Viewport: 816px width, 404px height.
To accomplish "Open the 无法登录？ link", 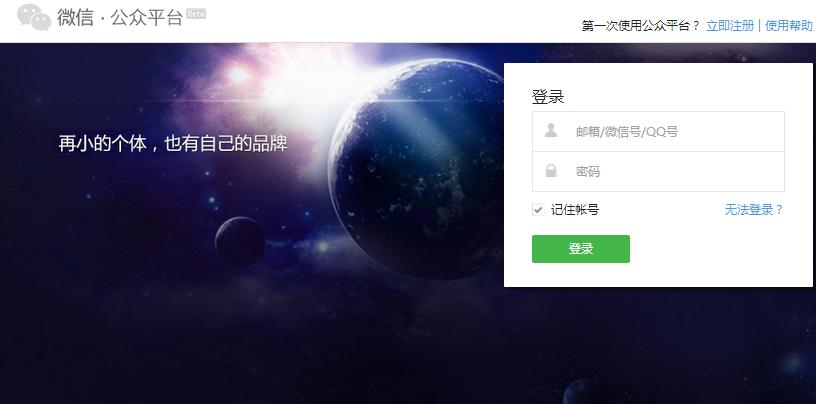I will click(754, 210).
